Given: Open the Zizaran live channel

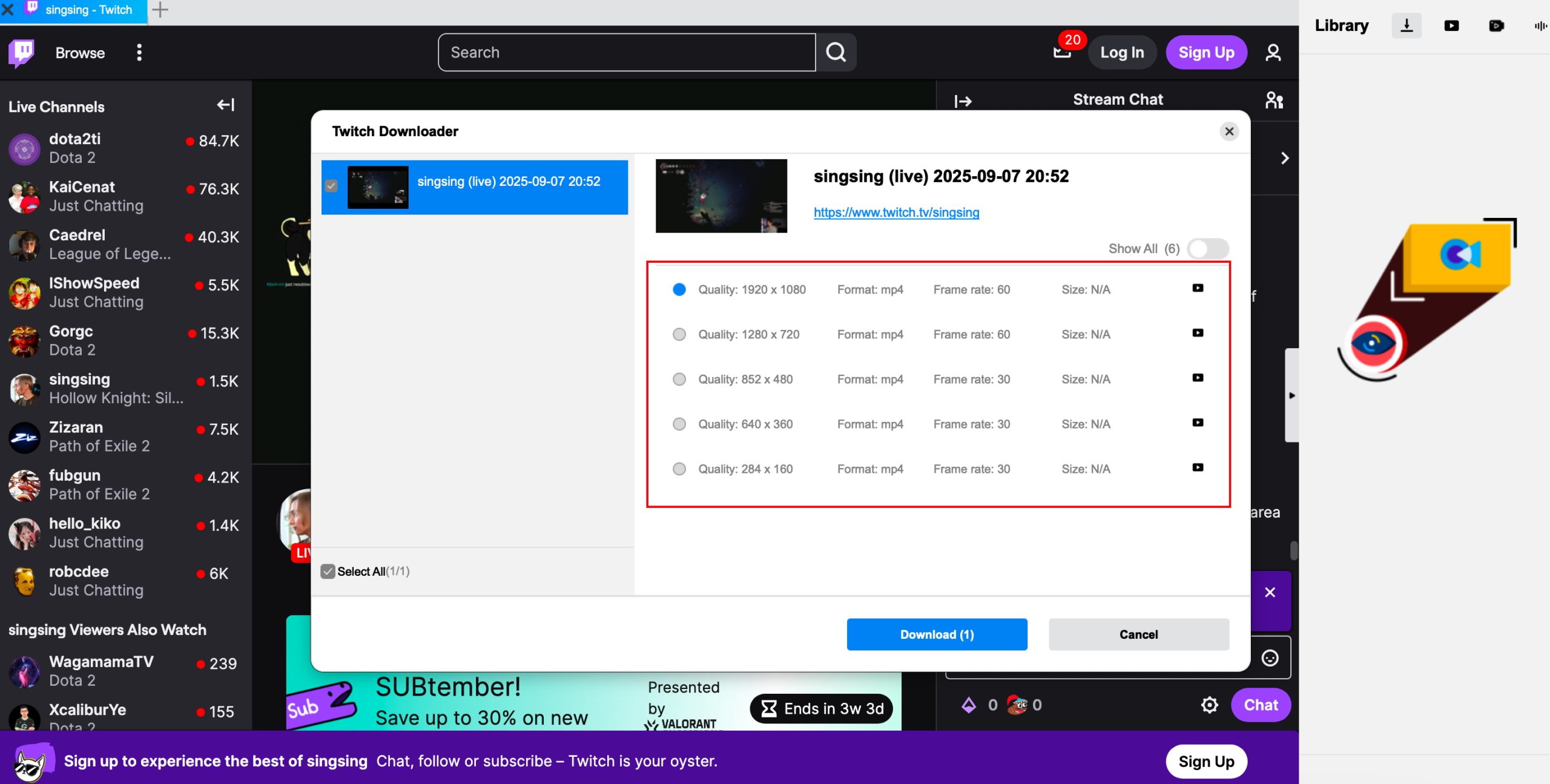Looking at the screenshot, I should [x=125, y=436].
